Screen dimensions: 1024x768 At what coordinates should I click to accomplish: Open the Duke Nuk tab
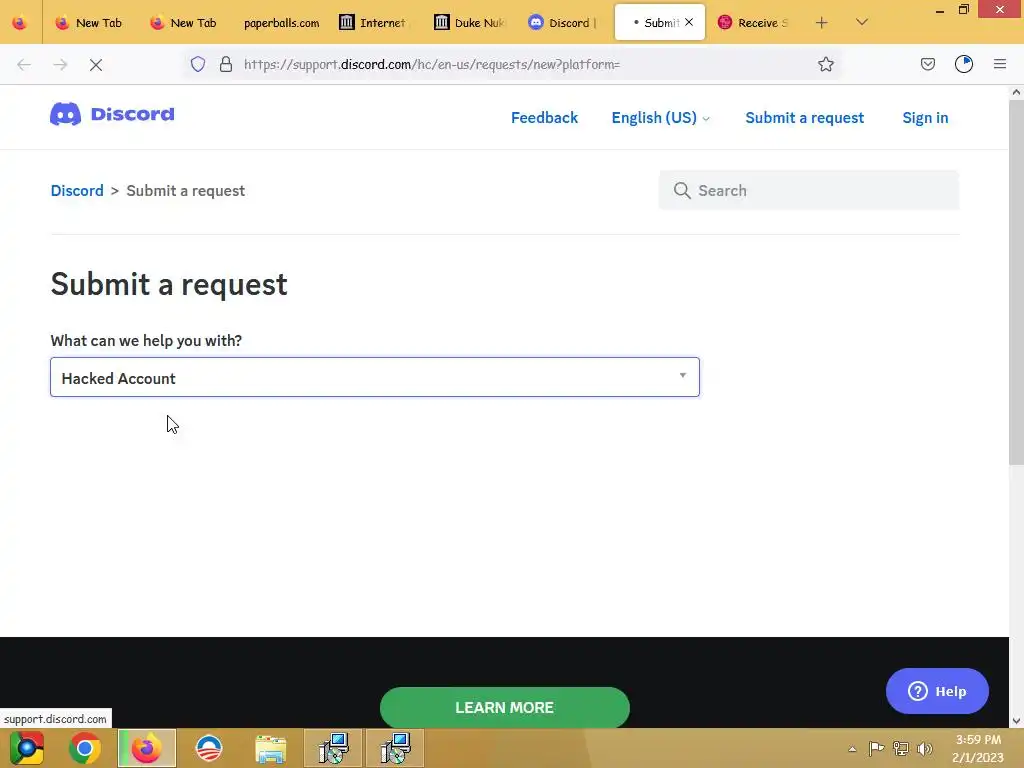pos(468,23)
